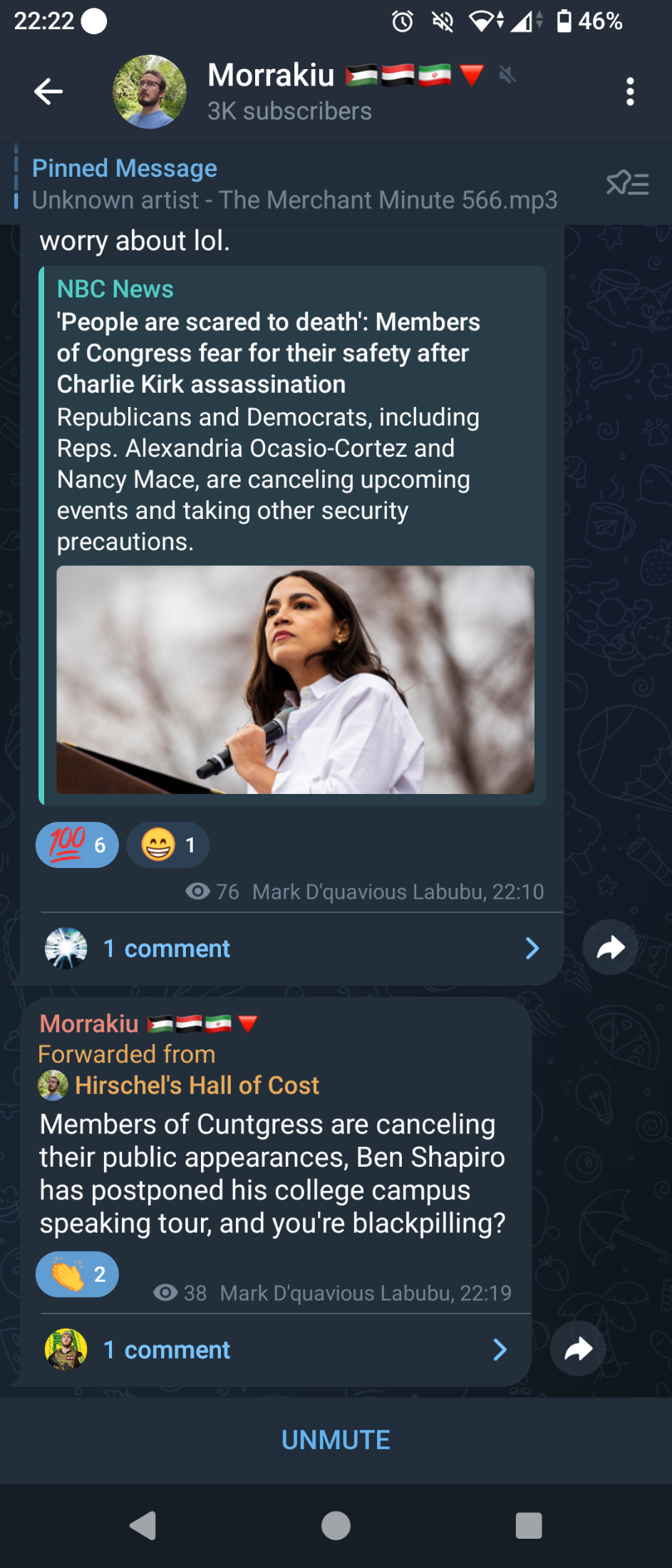672x1568 pixels.
Task: Open the pinned messages list icon
Action: [x=627, y=184]
